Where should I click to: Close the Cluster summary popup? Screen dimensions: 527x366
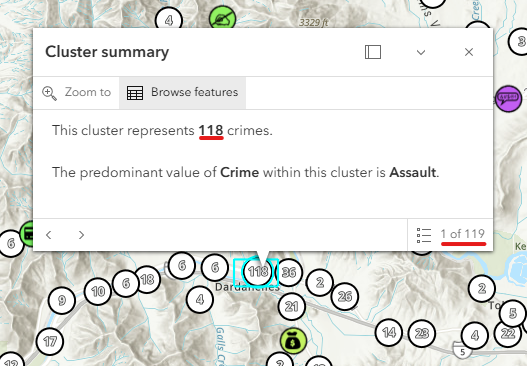pyautogui.click(x=469, y=52)
